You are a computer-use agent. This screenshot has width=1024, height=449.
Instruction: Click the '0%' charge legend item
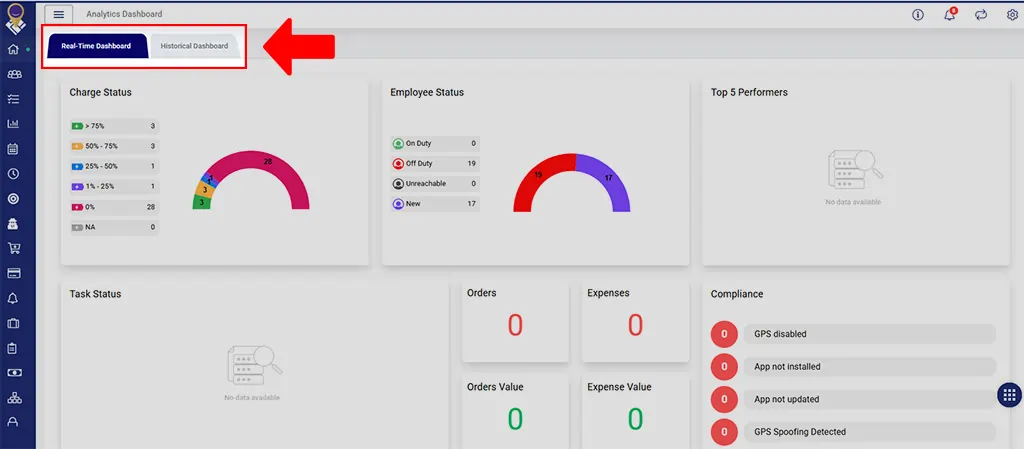pyautogui.click(x=114, y=207)
